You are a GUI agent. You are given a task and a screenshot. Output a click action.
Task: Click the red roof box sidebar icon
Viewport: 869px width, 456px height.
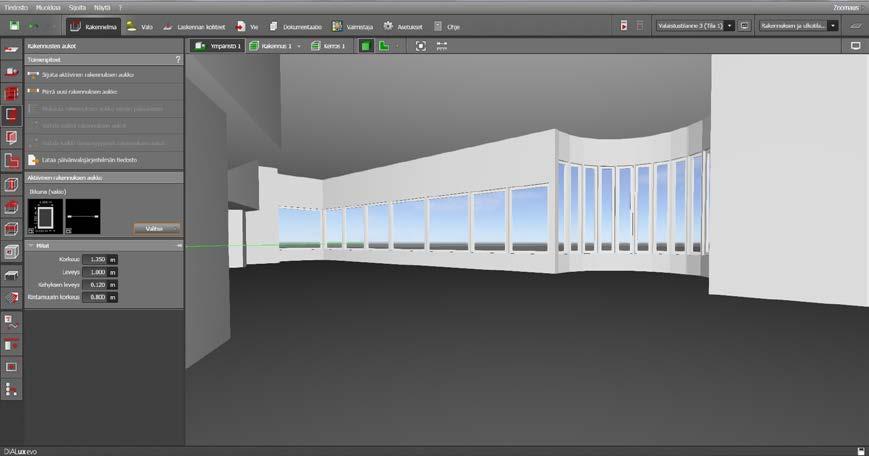pos(11,207)
